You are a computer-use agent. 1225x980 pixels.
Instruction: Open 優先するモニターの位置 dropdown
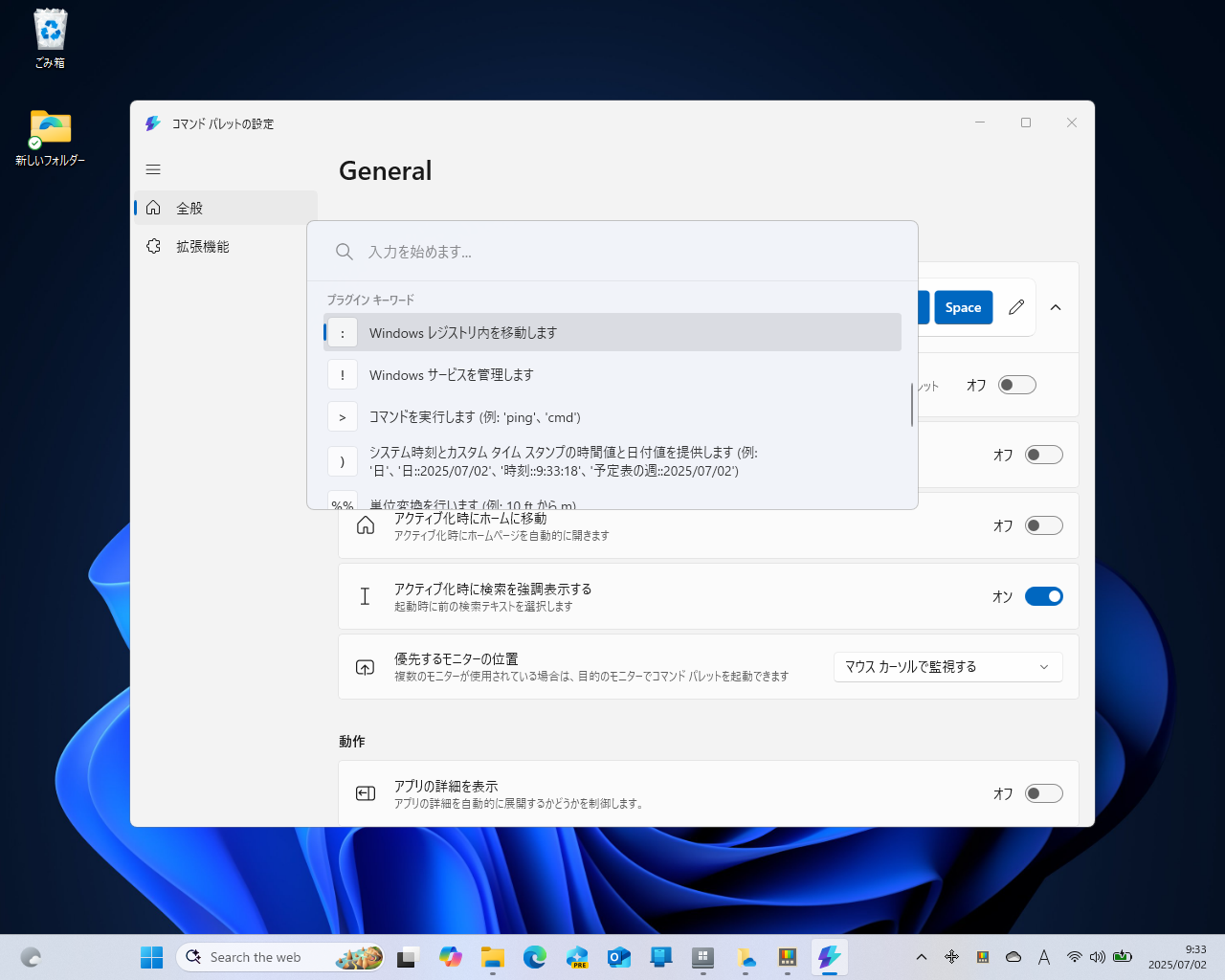(948, 667)
